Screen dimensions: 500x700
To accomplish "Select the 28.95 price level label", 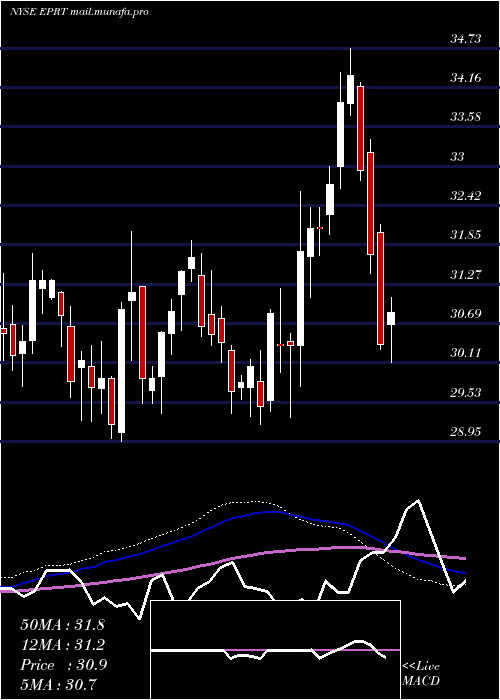I will (466, 432).
